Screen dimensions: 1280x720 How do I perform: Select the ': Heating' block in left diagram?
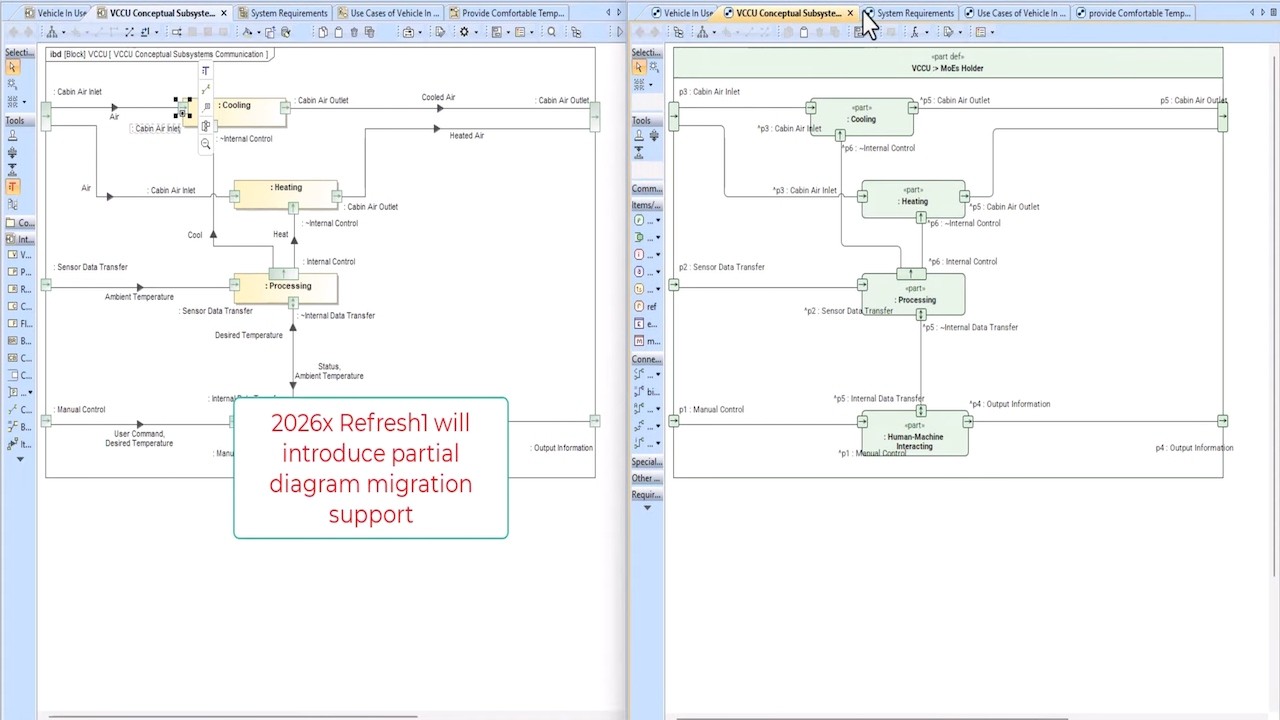[x=286, y=193]
